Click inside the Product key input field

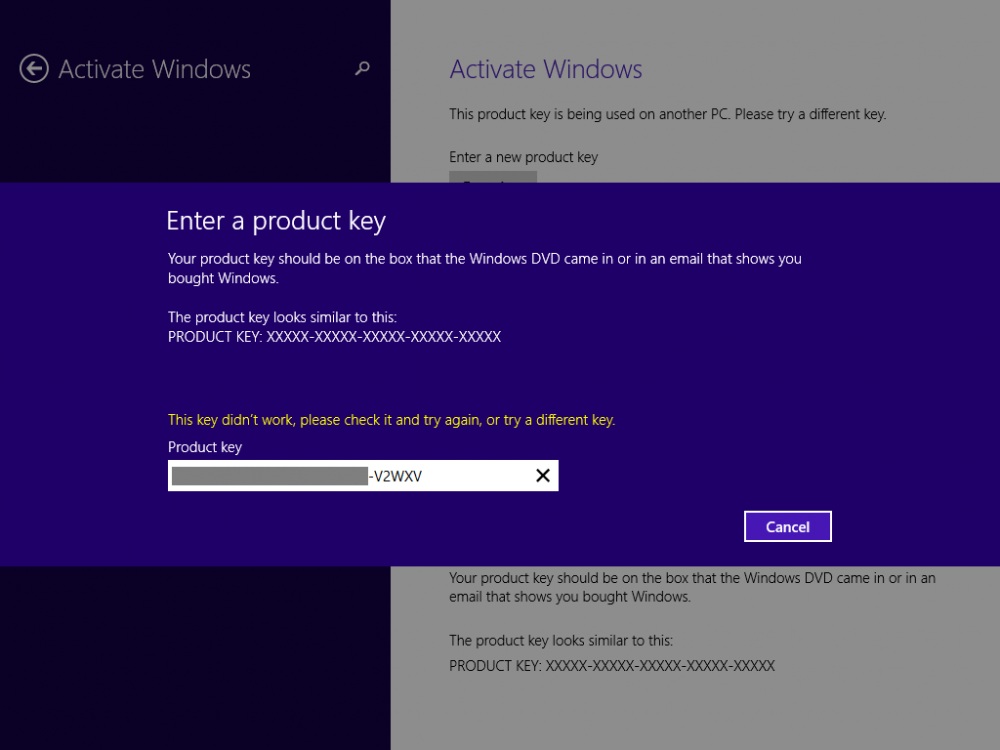363,476
